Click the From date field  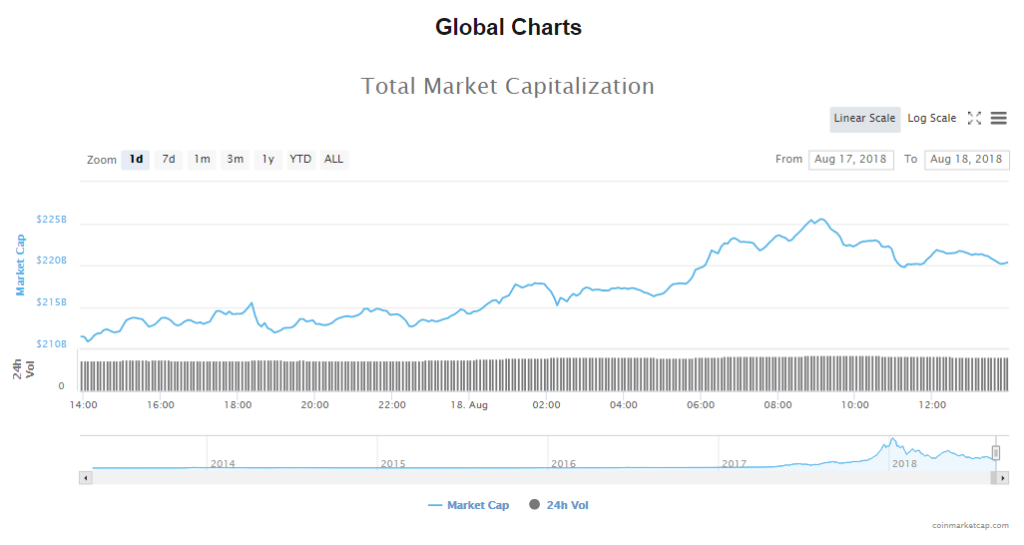coord(851,159)
